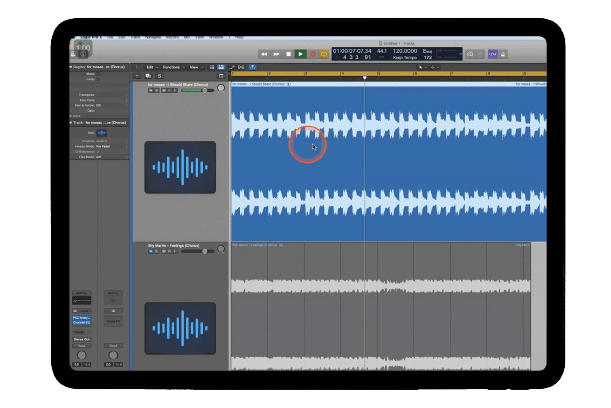Screen dimensions: 611x408
Task: Click audio waveform icon of first track
Action: 180,166
